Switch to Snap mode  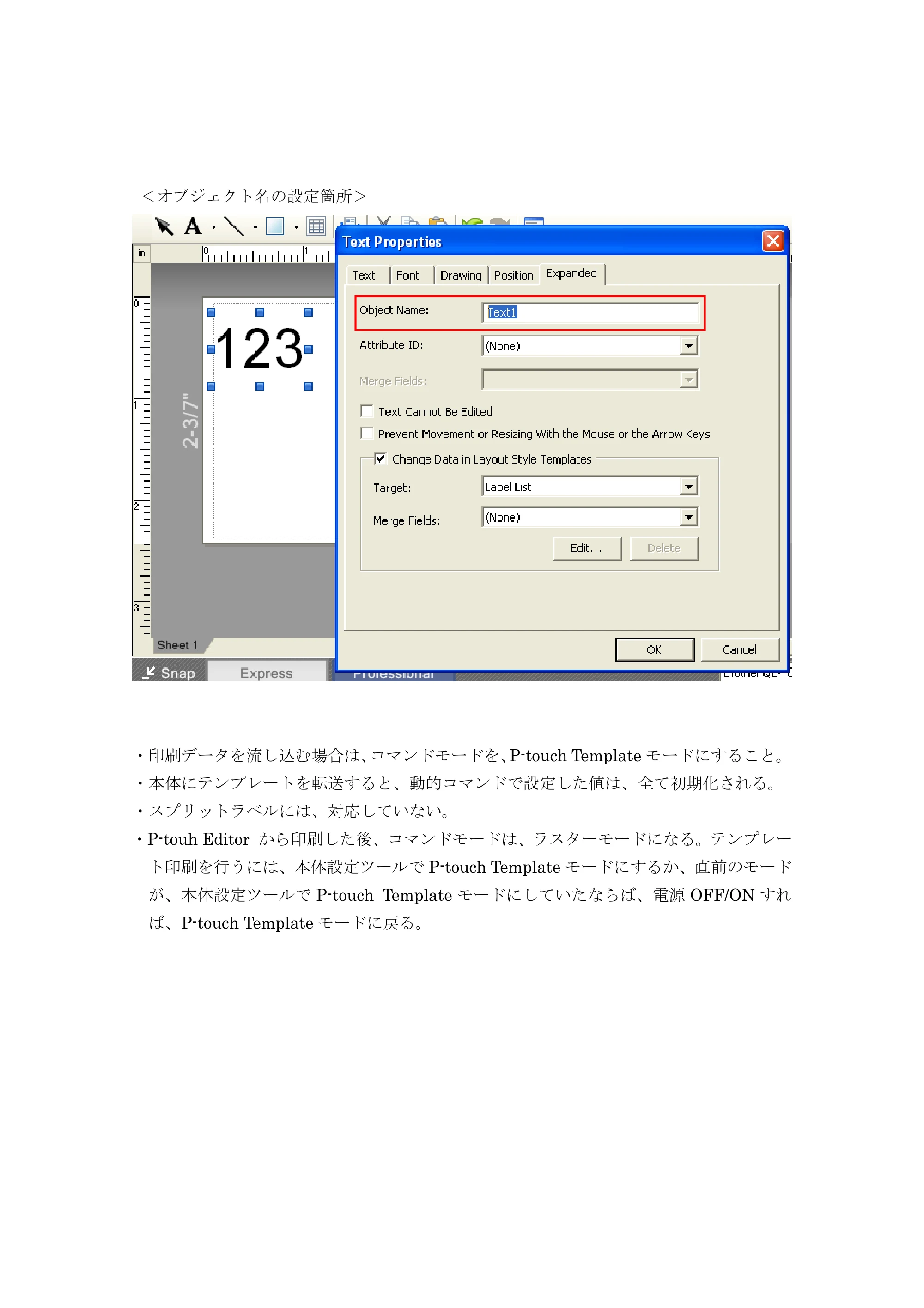click(169, 673)
